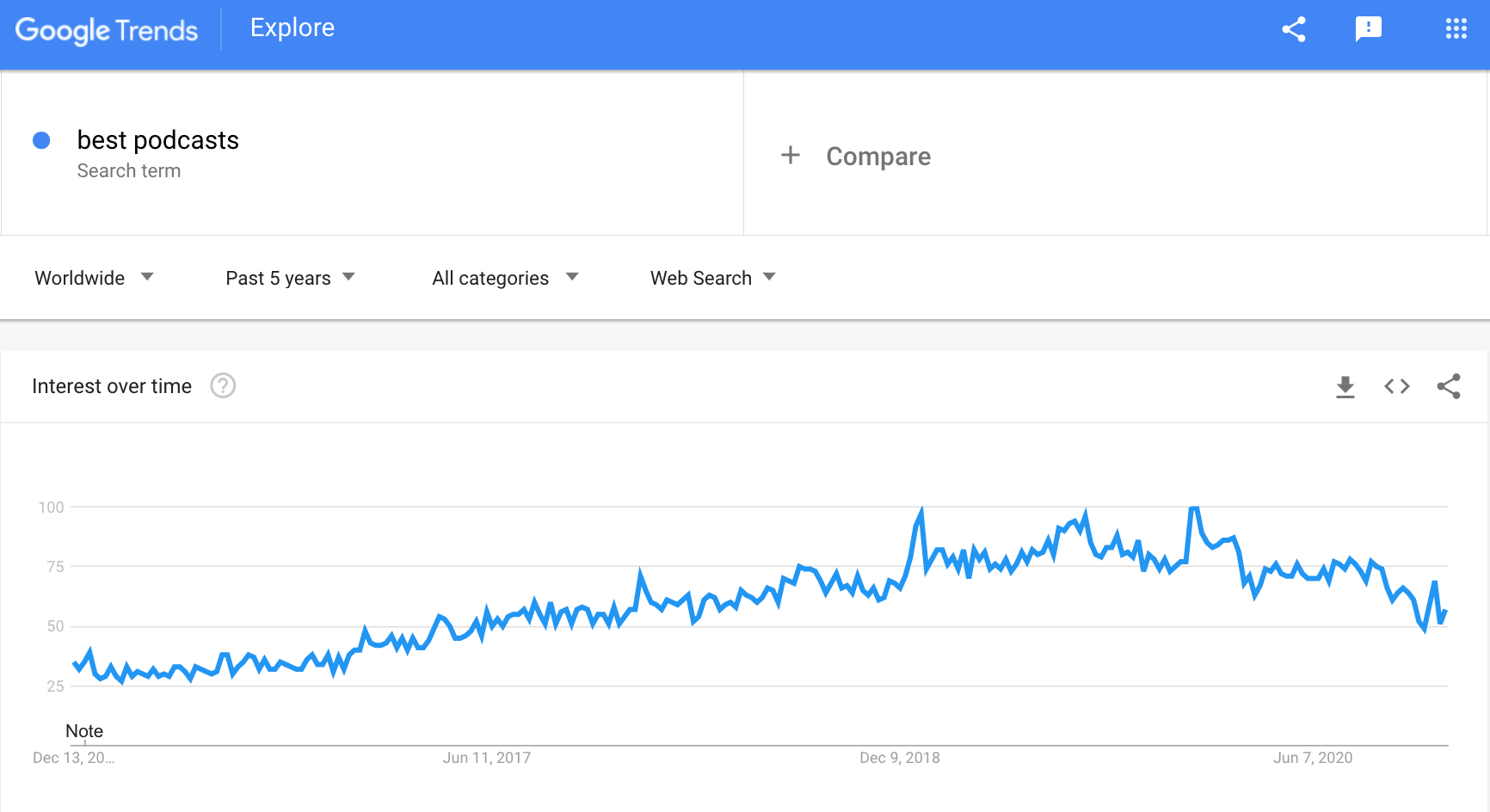
Task: Click the blue dot beside best podcasts
Action: click(x=41, y=140)
